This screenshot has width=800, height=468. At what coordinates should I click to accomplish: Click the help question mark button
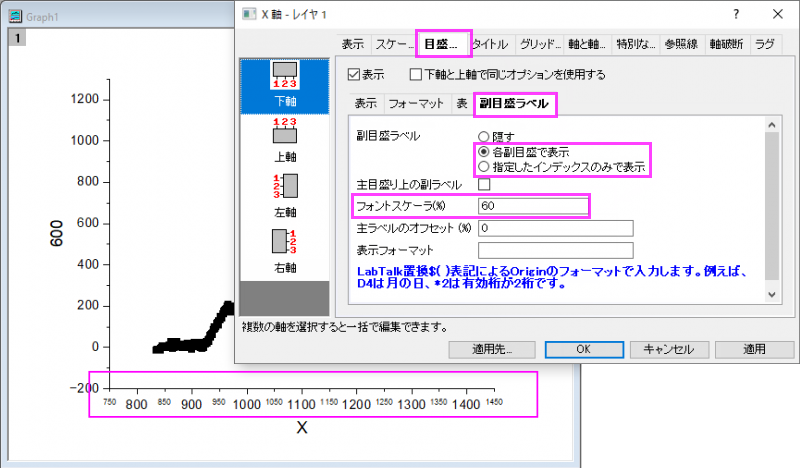(x=736, y=14)
